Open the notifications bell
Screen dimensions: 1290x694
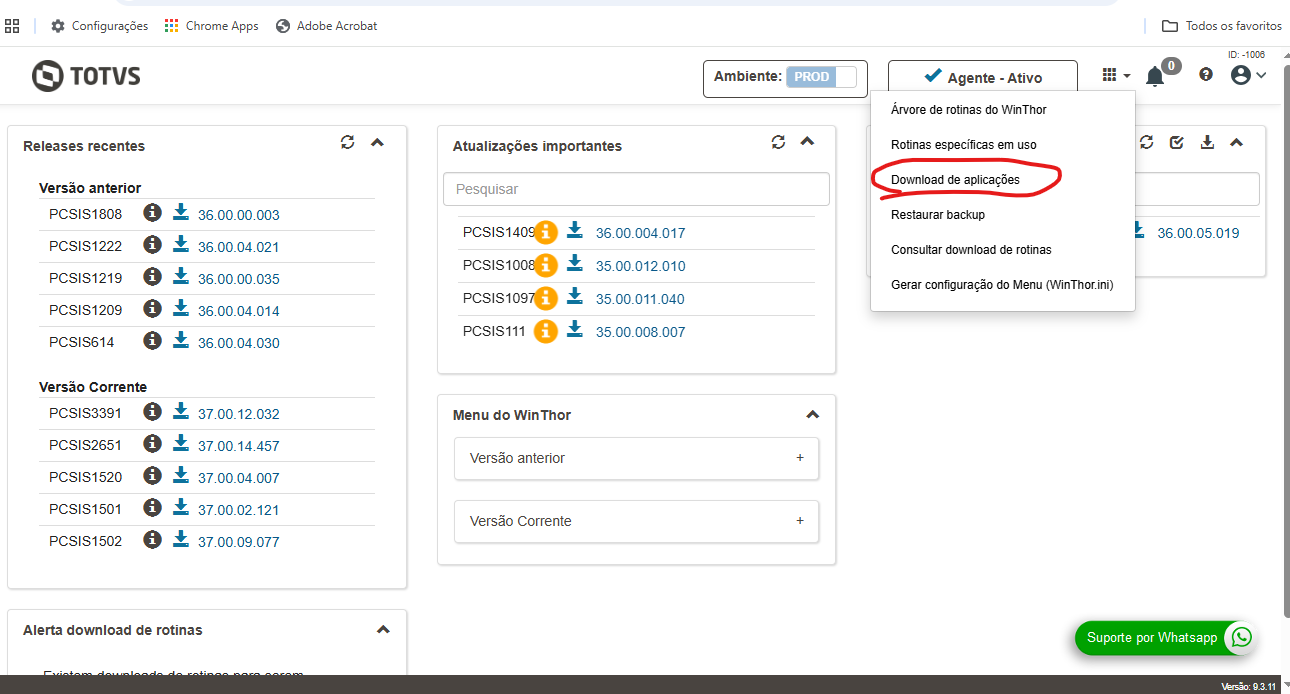point(1155,76)
